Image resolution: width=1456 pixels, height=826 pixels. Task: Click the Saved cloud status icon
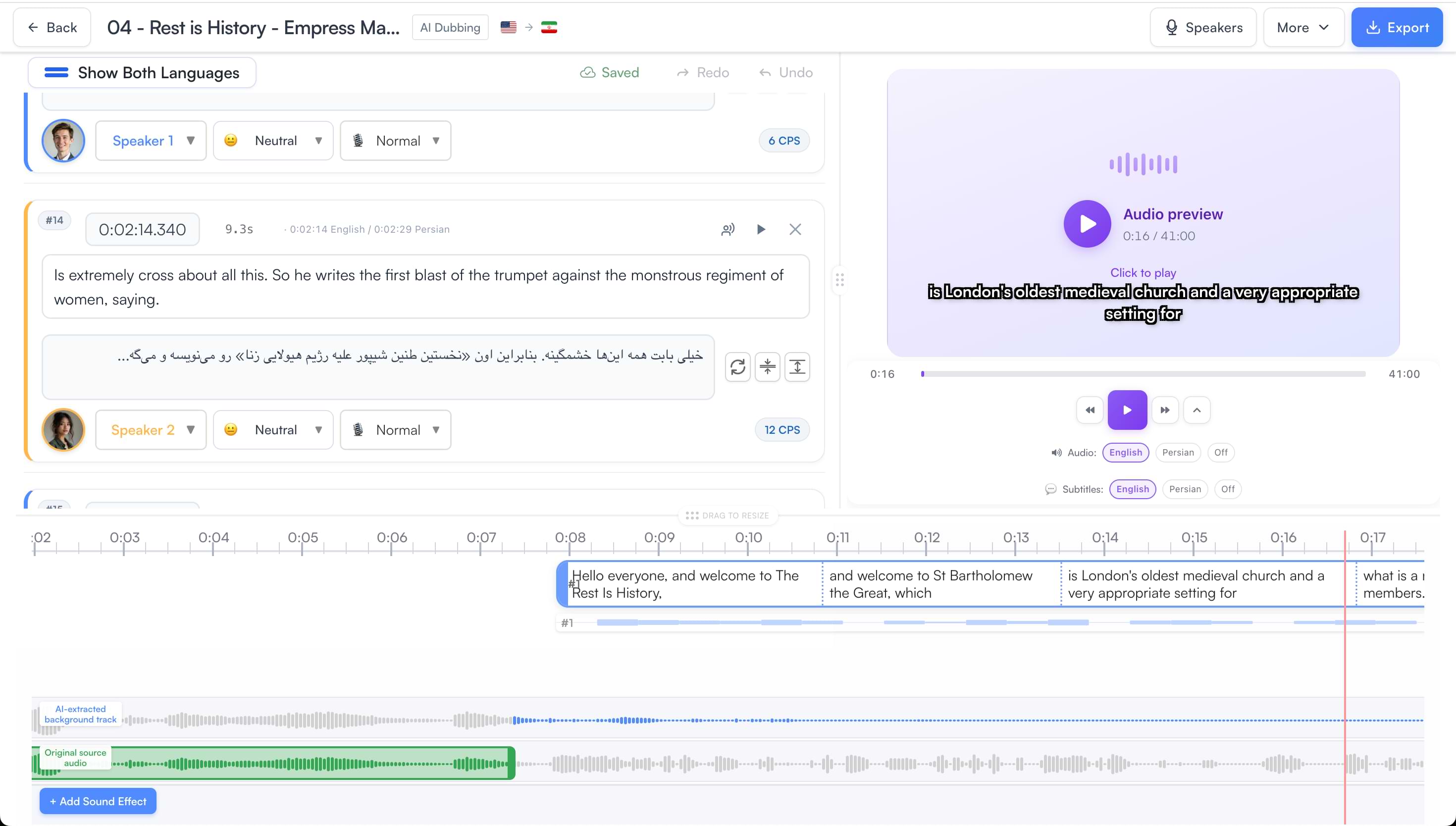[588, 72]
